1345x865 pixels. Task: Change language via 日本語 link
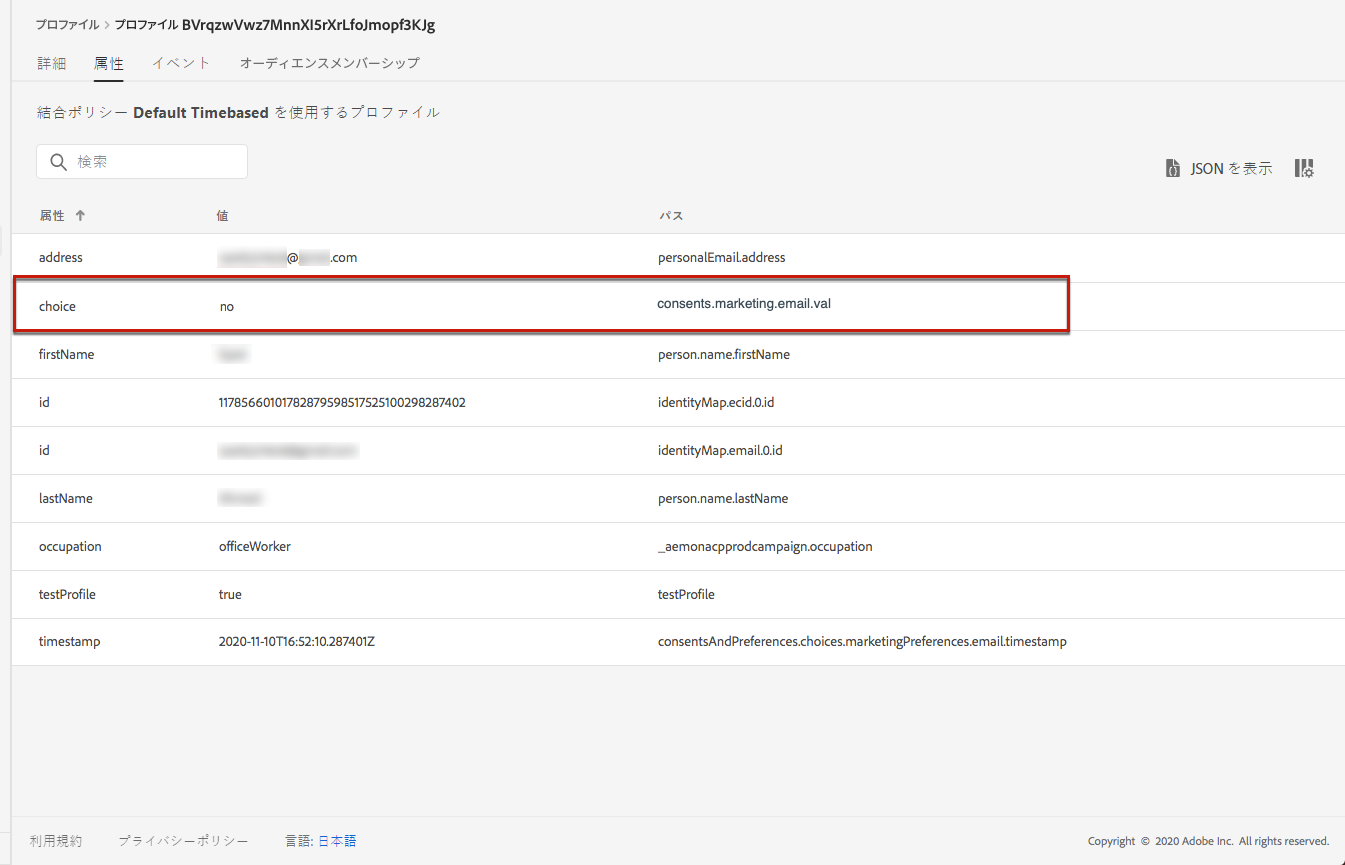337,841
